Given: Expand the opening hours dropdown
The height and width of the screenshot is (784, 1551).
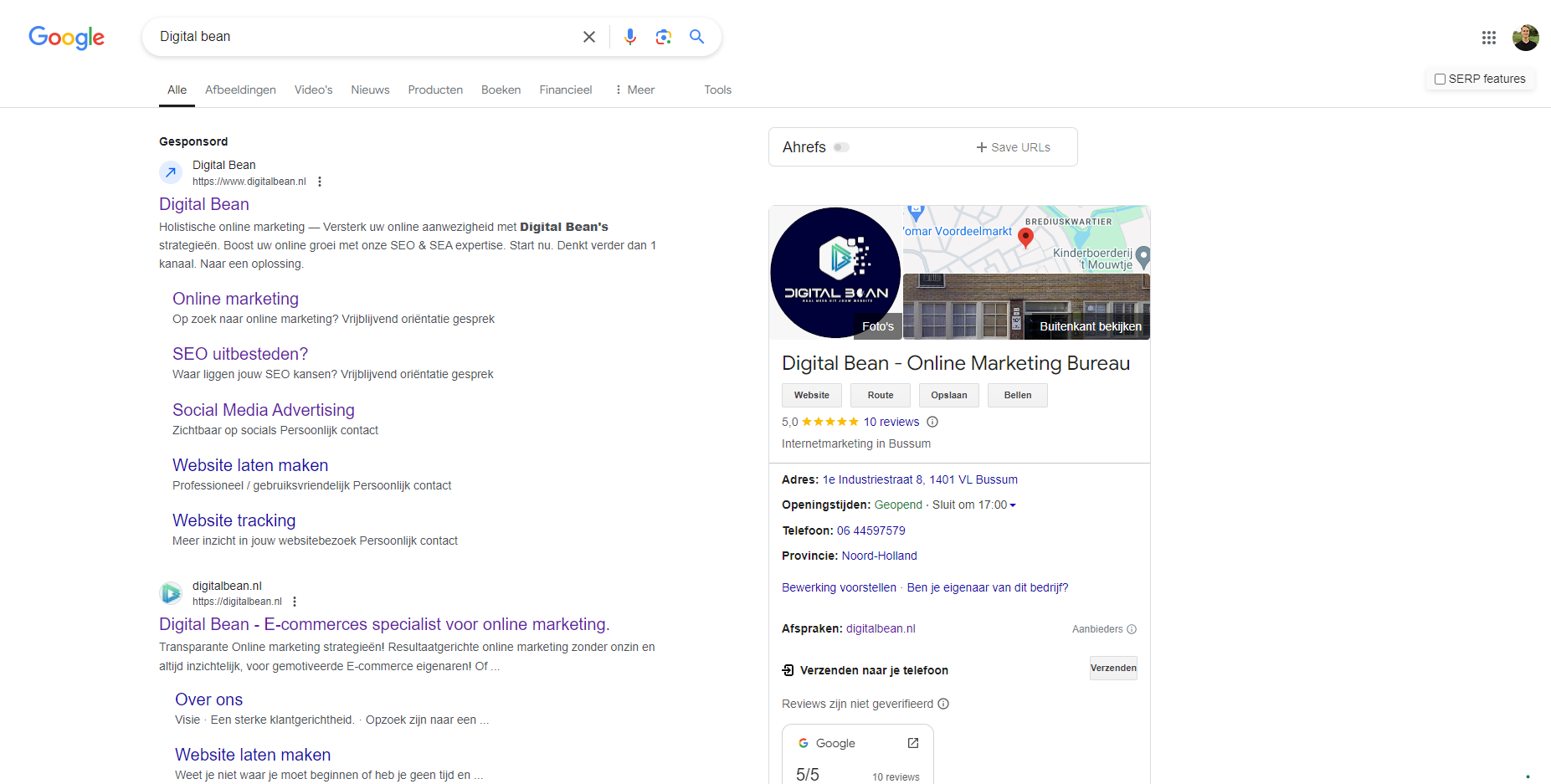Looking at the screenshot, I should coord(1013,505).
